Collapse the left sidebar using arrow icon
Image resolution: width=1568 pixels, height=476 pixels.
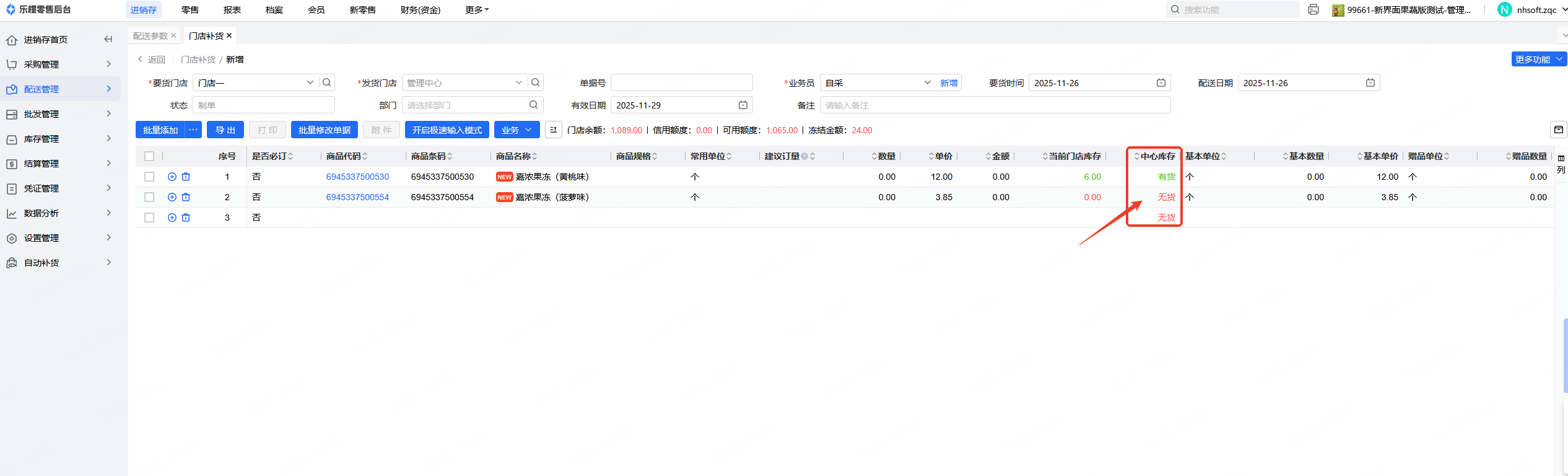(x=108, y=40)
